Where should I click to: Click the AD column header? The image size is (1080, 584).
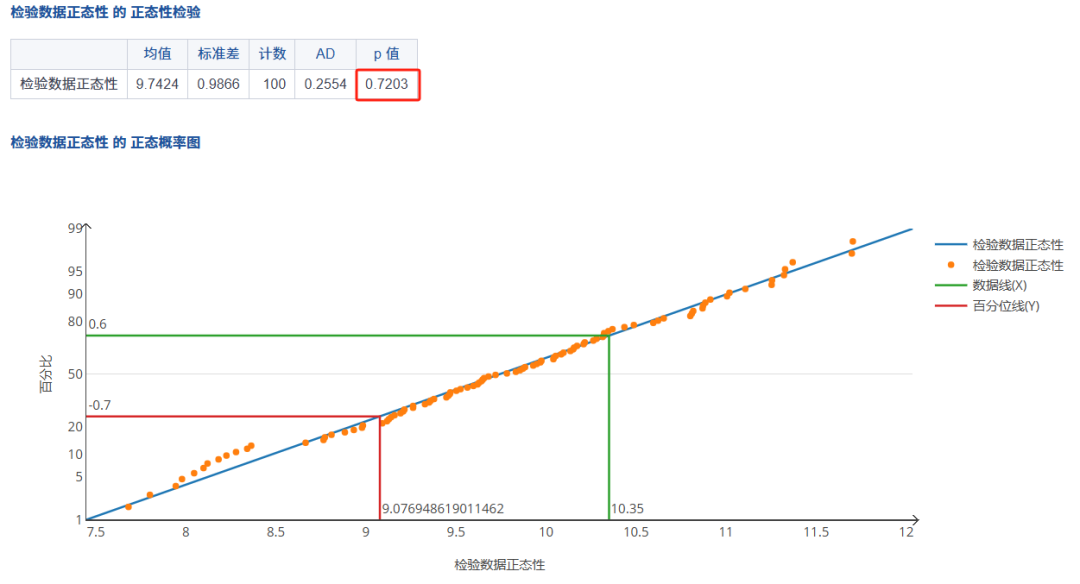[325, 54]
